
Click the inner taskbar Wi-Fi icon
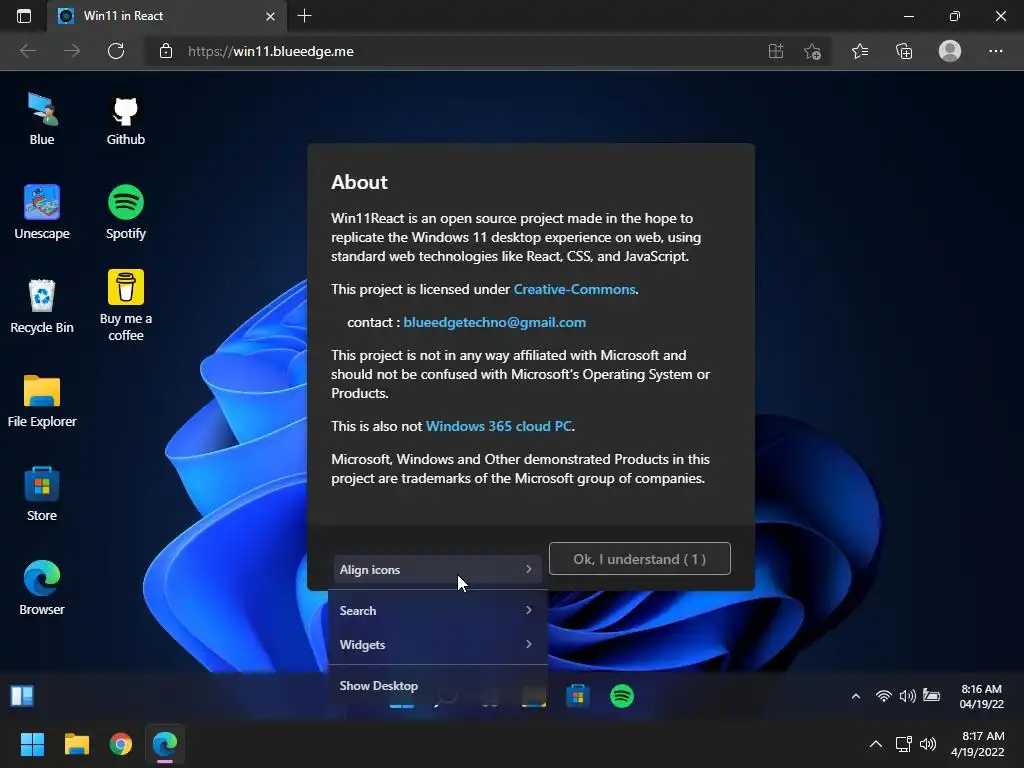coord(883,696)
